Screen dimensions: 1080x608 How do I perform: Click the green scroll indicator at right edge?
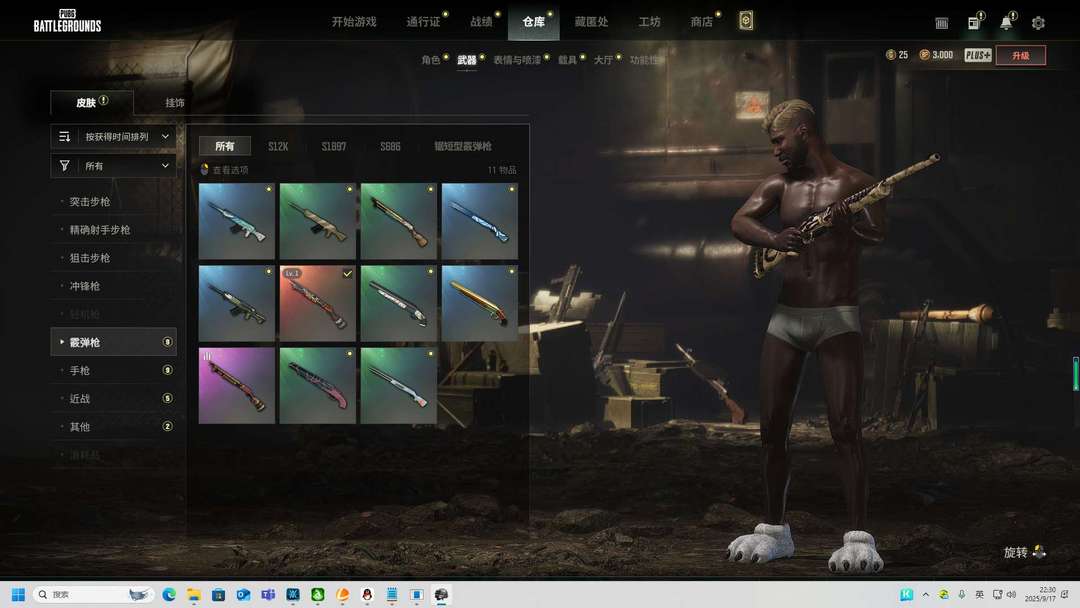(1076, 374)
